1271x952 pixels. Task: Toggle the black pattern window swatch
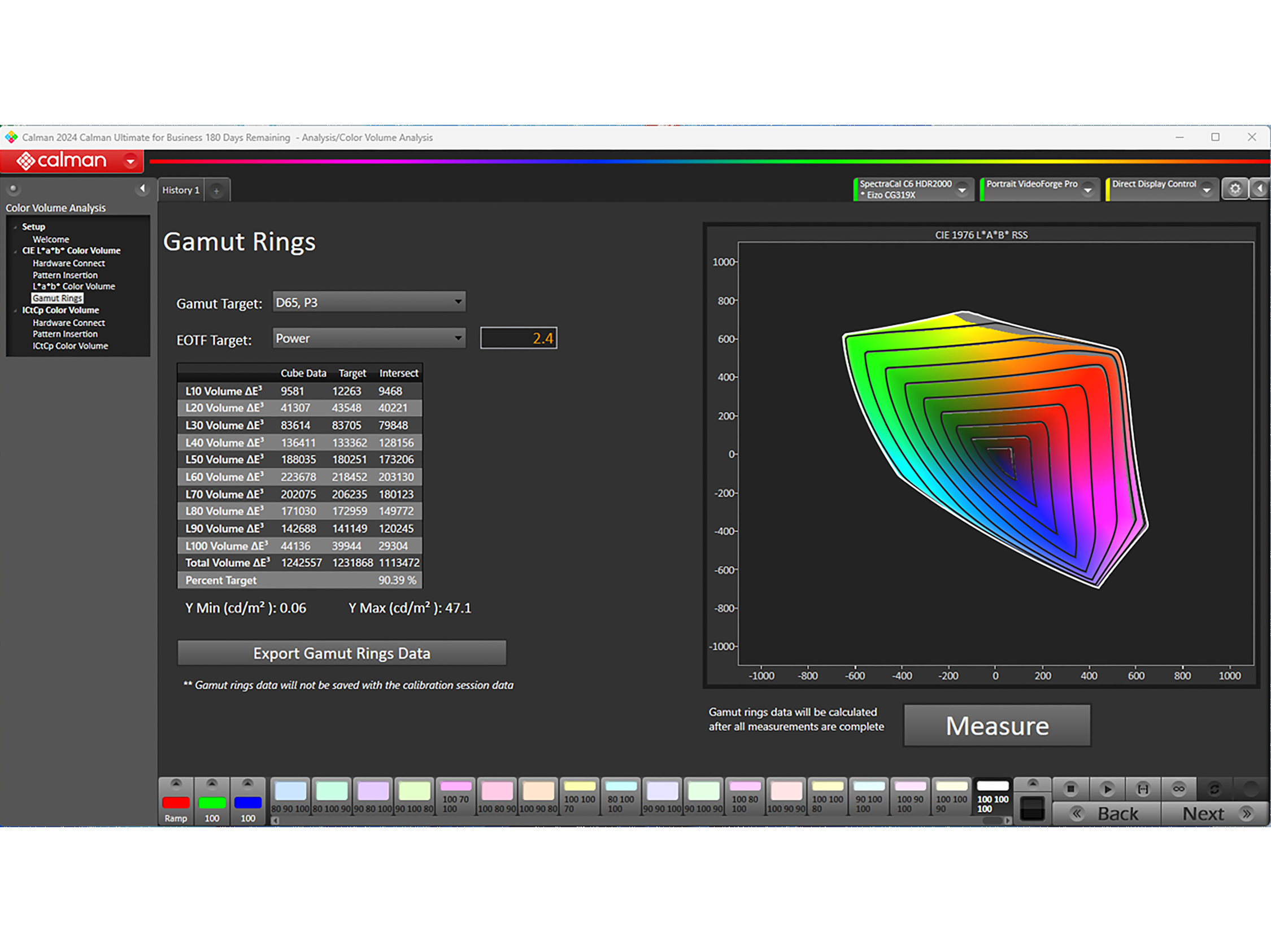[1032, 809]
